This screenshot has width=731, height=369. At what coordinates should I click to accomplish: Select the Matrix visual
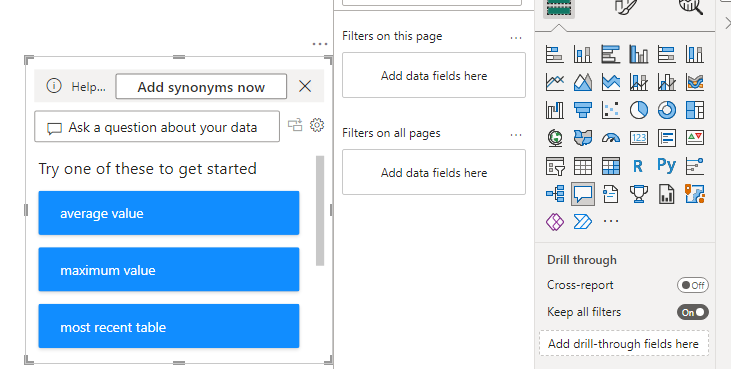click(x=611, y=166)
